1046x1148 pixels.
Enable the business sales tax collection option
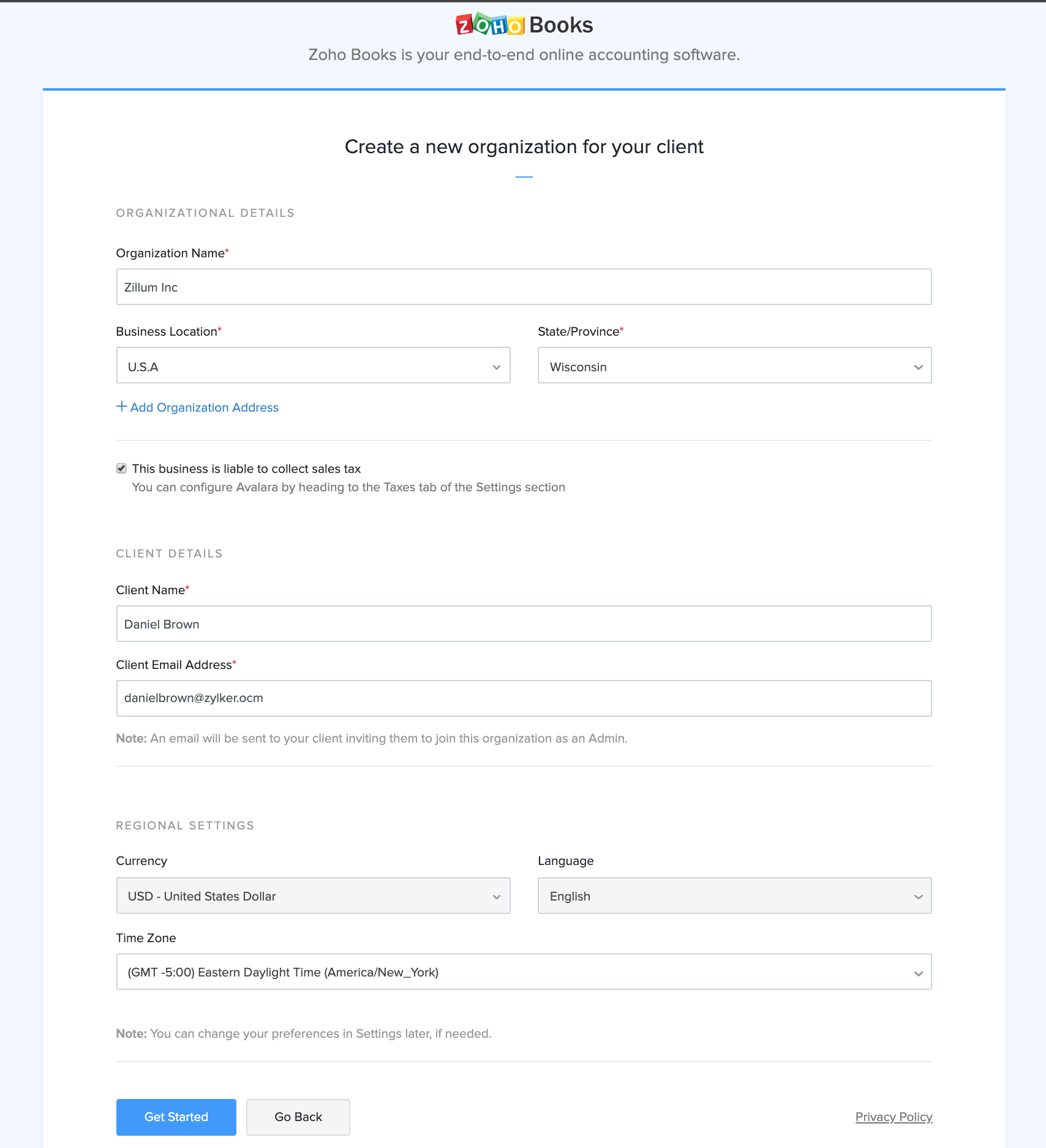121,468
